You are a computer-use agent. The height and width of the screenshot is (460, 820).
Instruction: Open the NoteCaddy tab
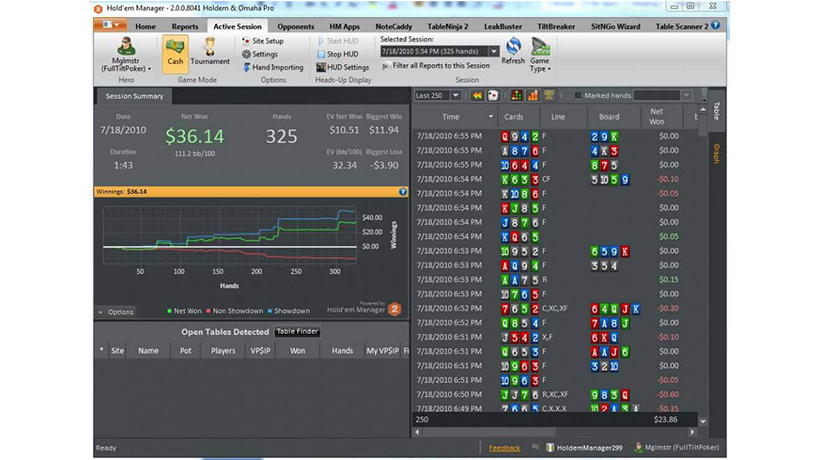pos(393,26)
